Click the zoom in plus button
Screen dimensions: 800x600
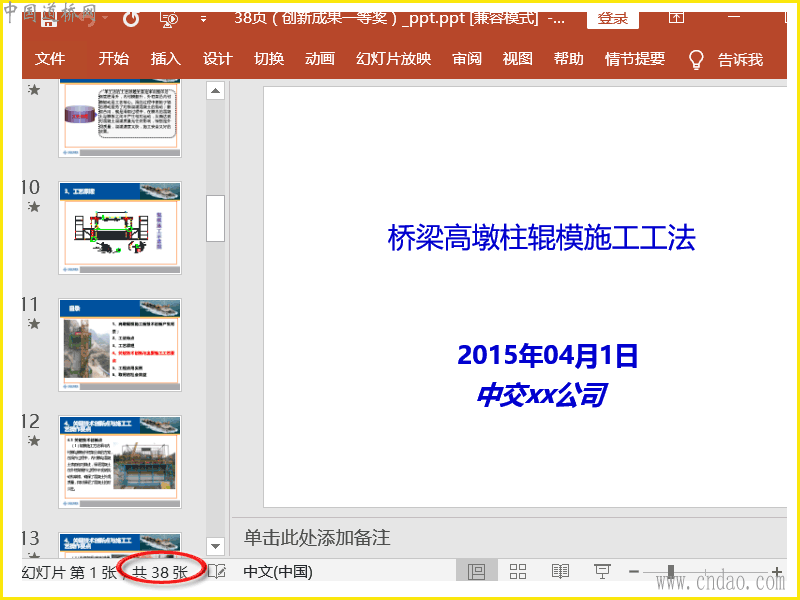pyautogui.click(x=777, y=571)
